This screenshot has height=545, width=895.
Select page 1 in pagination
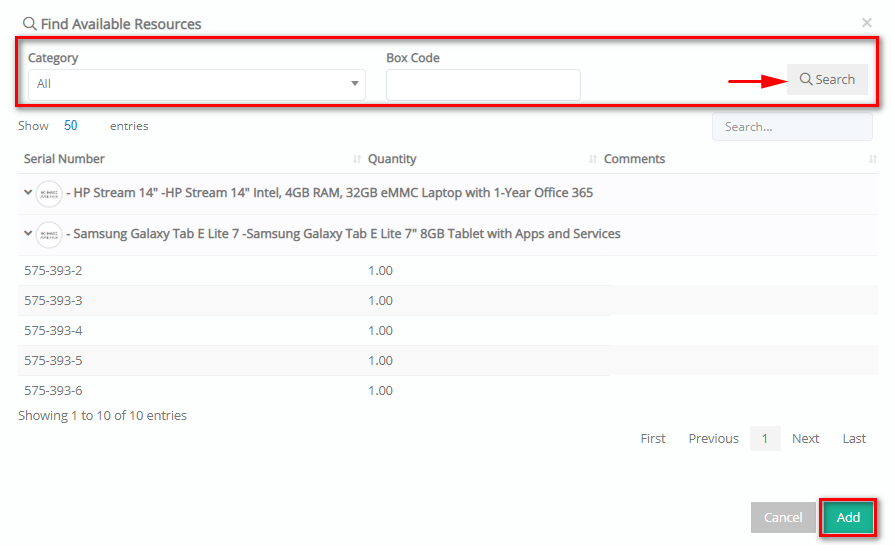coord(765,438)
